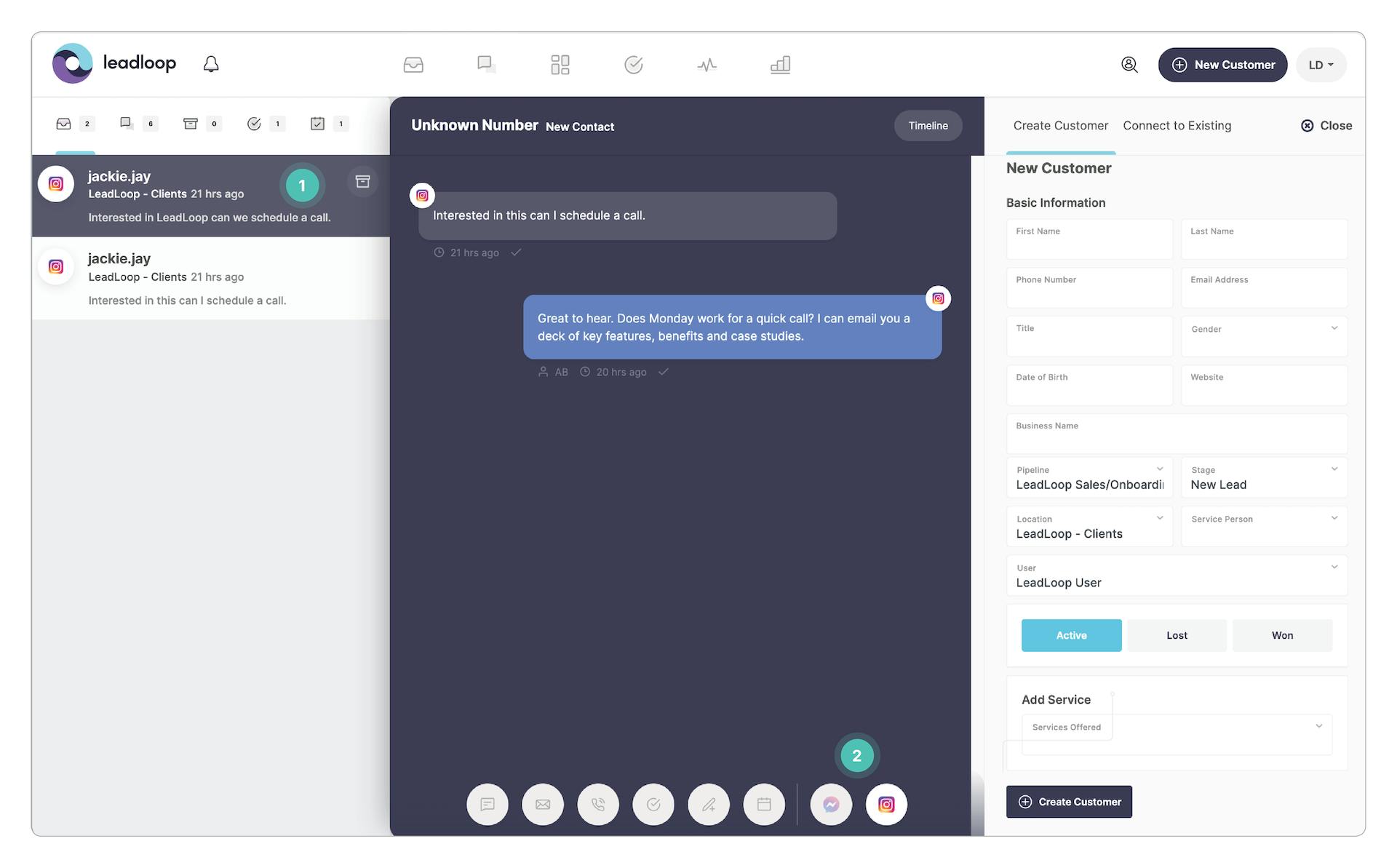Click the First Name input field
Screen dimensions: 1397x868
click(1089, 240)
